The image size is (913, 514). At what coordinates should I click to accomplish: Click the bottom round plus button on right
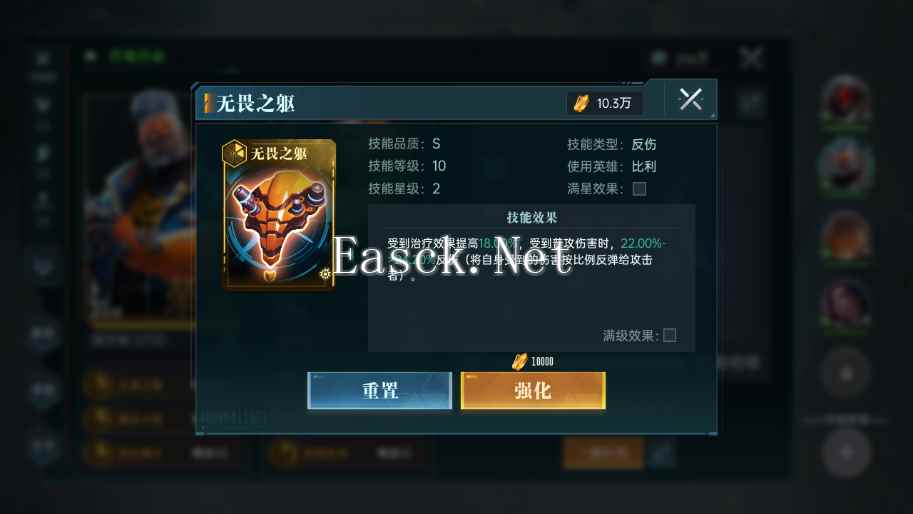pos(846,453)
